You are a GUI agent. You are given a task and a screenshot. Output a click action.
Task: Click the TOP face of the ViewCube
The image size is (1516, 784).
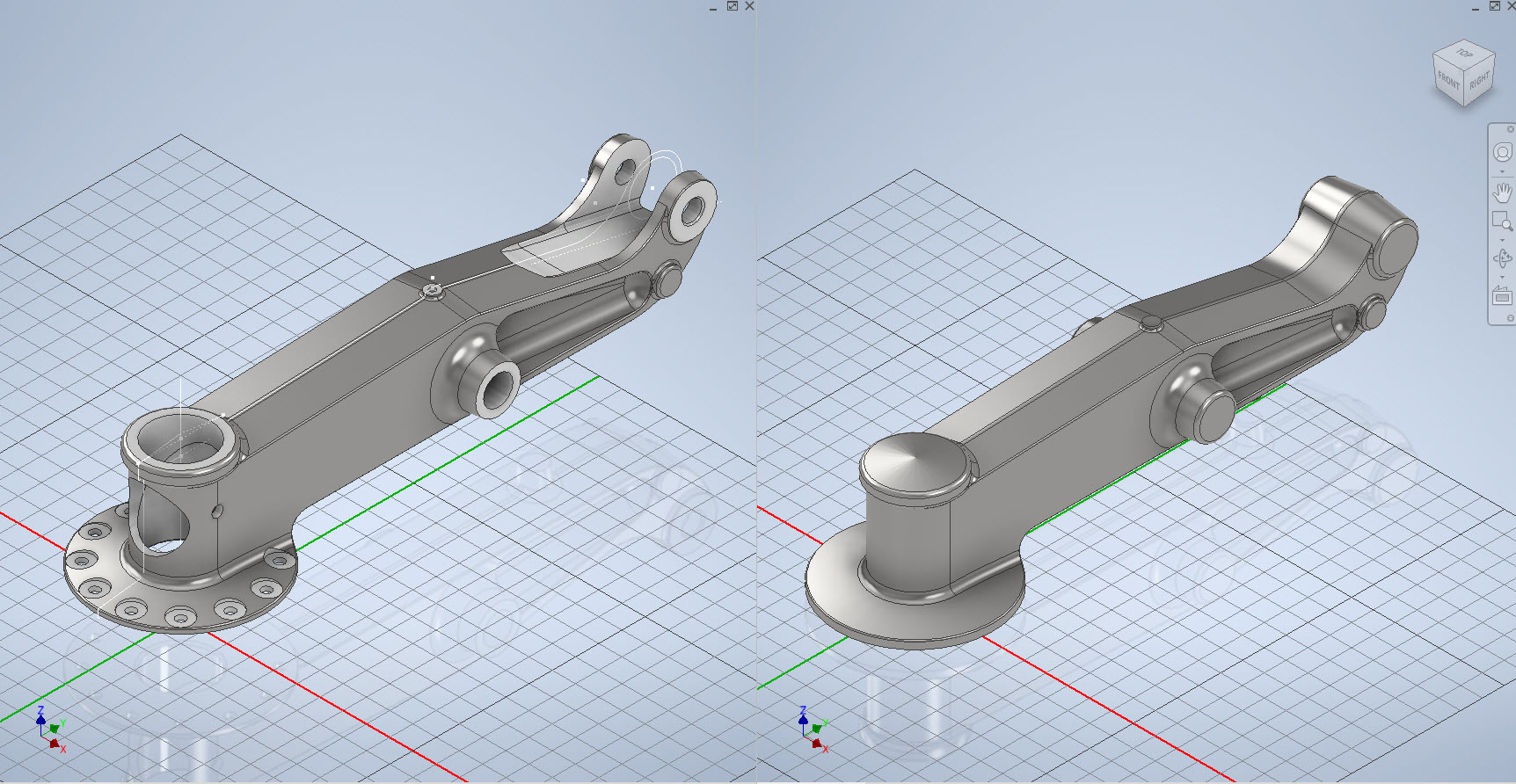coord(1464,54)
